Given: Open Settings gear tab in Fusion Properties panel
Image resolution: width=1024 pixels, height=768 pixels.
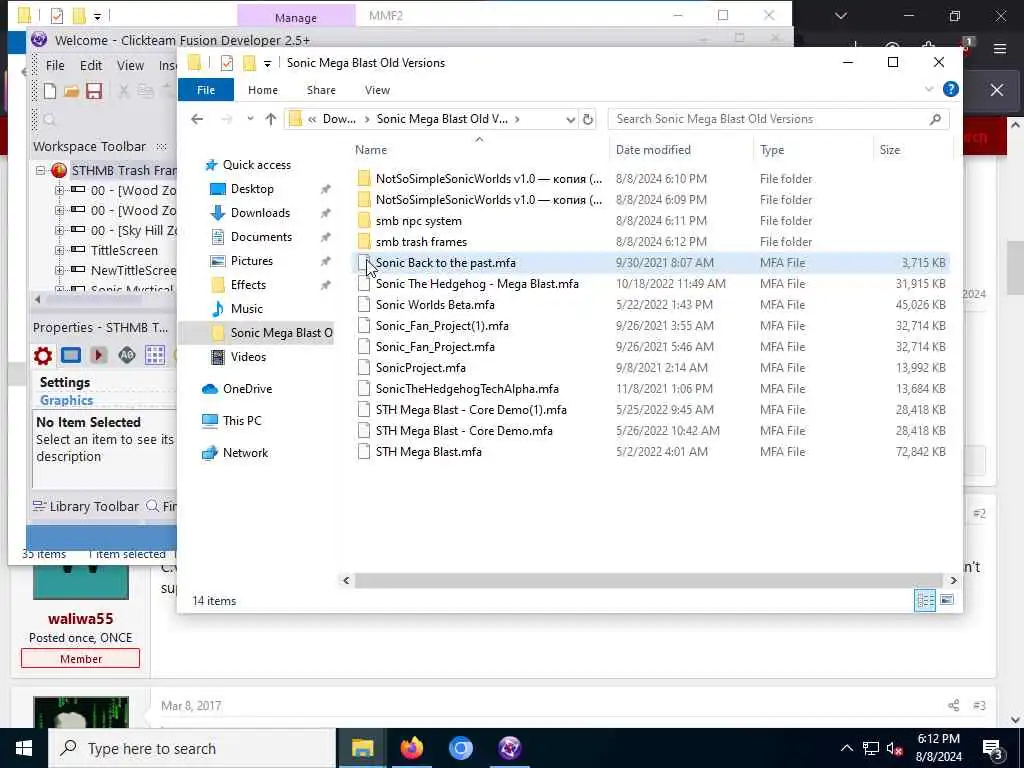Looking at the screenshot, I should tap(43, 355).
